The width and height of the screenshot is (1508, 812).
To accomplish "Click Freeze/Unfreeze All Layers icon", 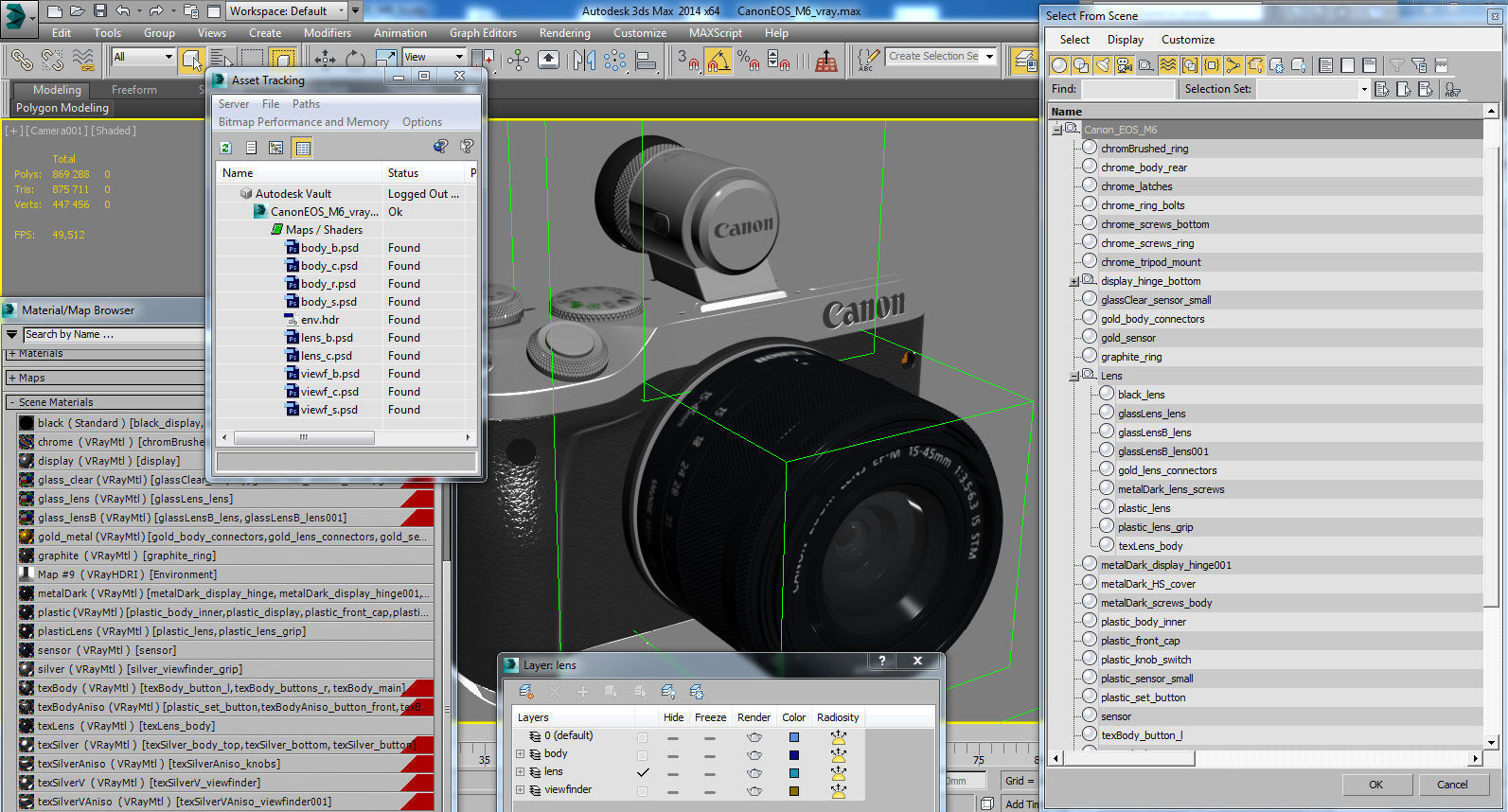I will (697, 692).
